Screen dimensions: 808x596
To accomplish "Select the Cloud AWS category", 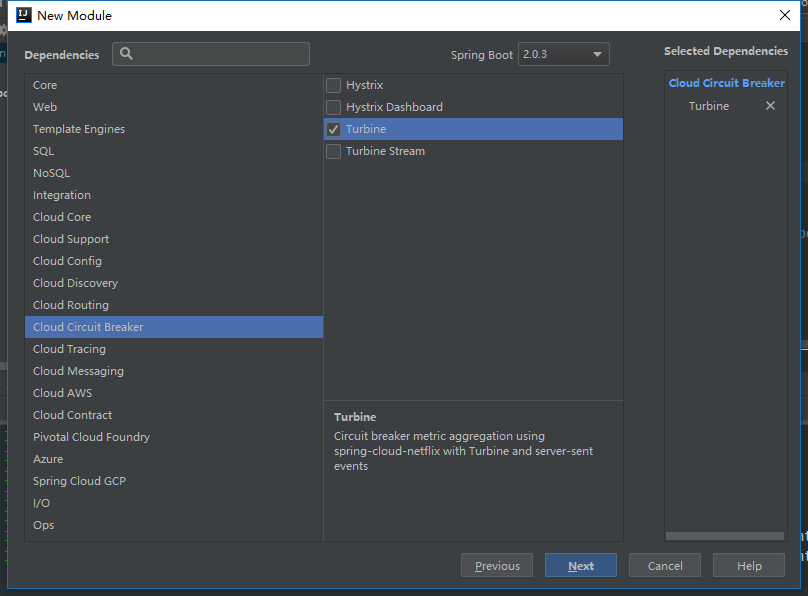I will [x=174, y=393].
